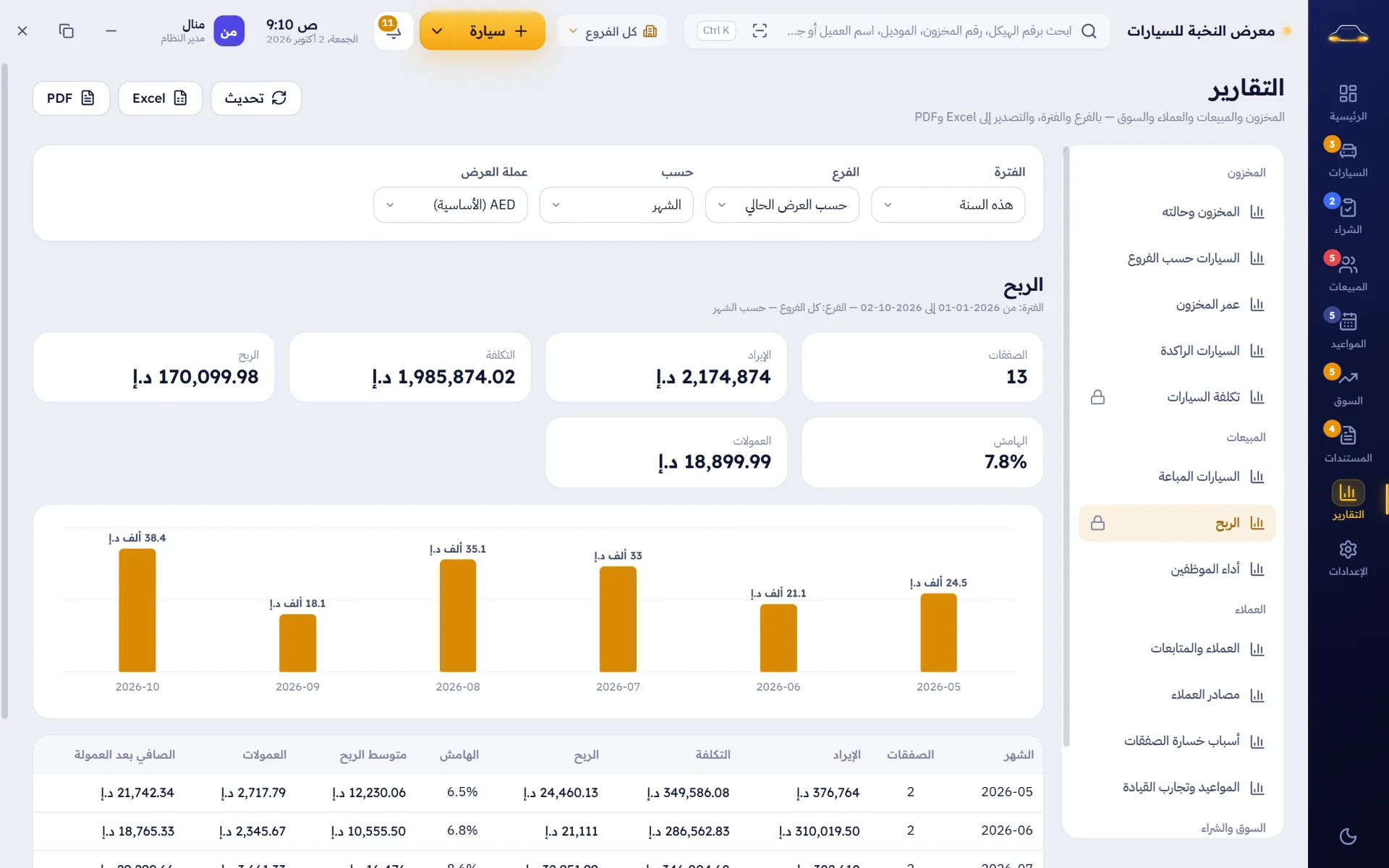The height and width of the screenshot is (868, 1389).
Task: Select المواعيد وتجارب القيادة report
Action: pos(1177,788)
